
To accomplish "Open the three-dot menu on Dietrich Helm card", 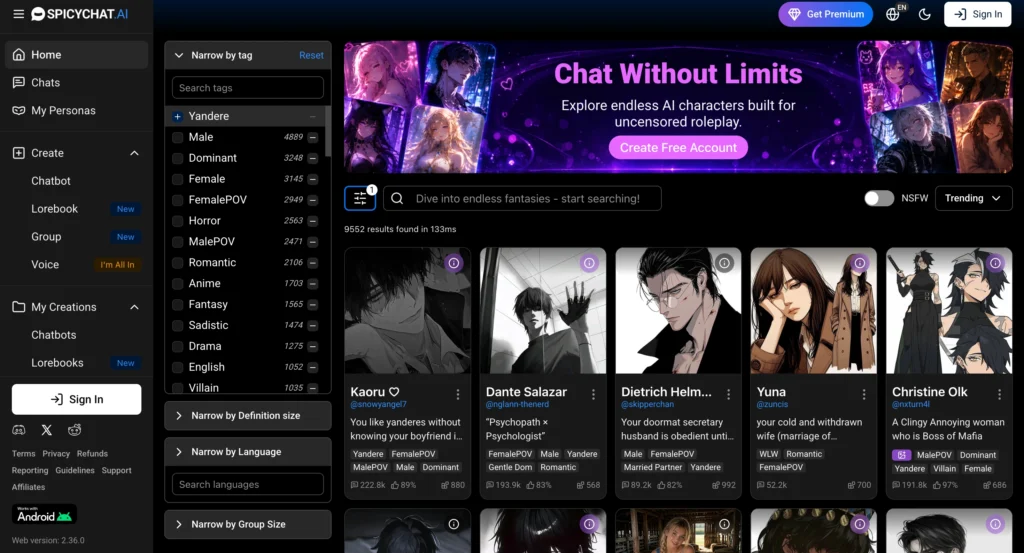I will pyautogui.click(x=729, y=394).
